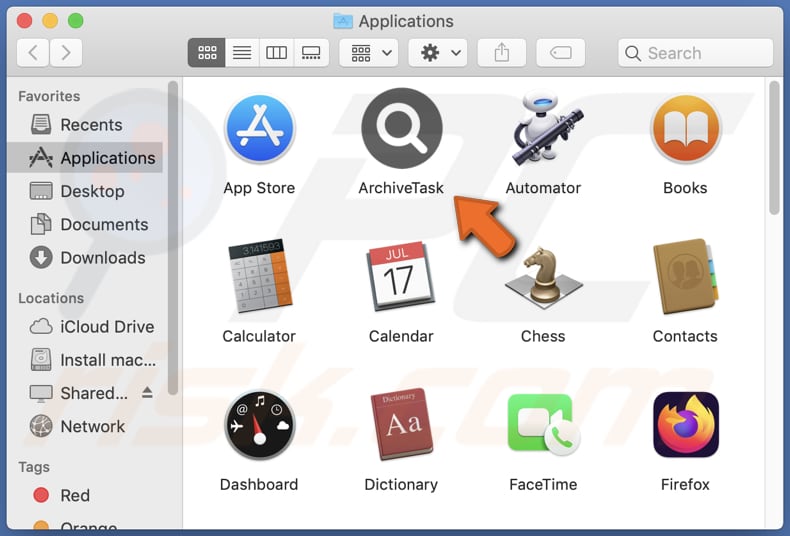790x536 pixels.
Task: Open the FaceTime application
Action: point(543,424)
